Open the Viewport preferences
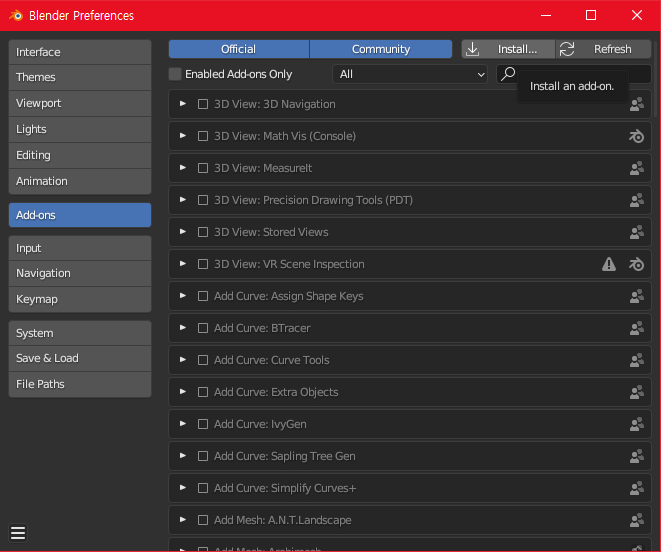Screen dimensions: 661x552 click(80, 103)
